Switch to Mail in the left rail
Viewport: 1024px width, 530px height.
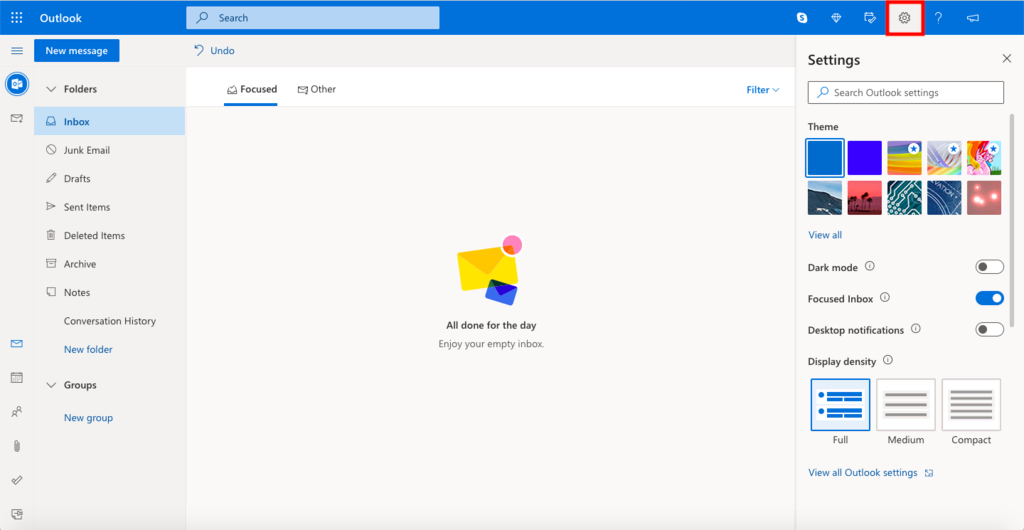17,343
